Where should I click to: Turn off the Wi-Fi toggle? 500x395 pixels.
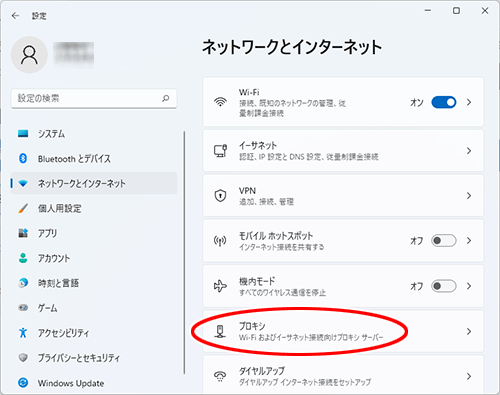(444, 102)
